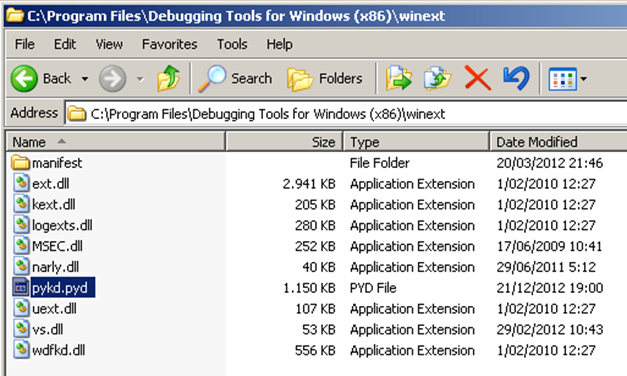This screenshot has height=376, width=627.
Task: Select the MSEC.dll file icon
Action: coord(21,246)
